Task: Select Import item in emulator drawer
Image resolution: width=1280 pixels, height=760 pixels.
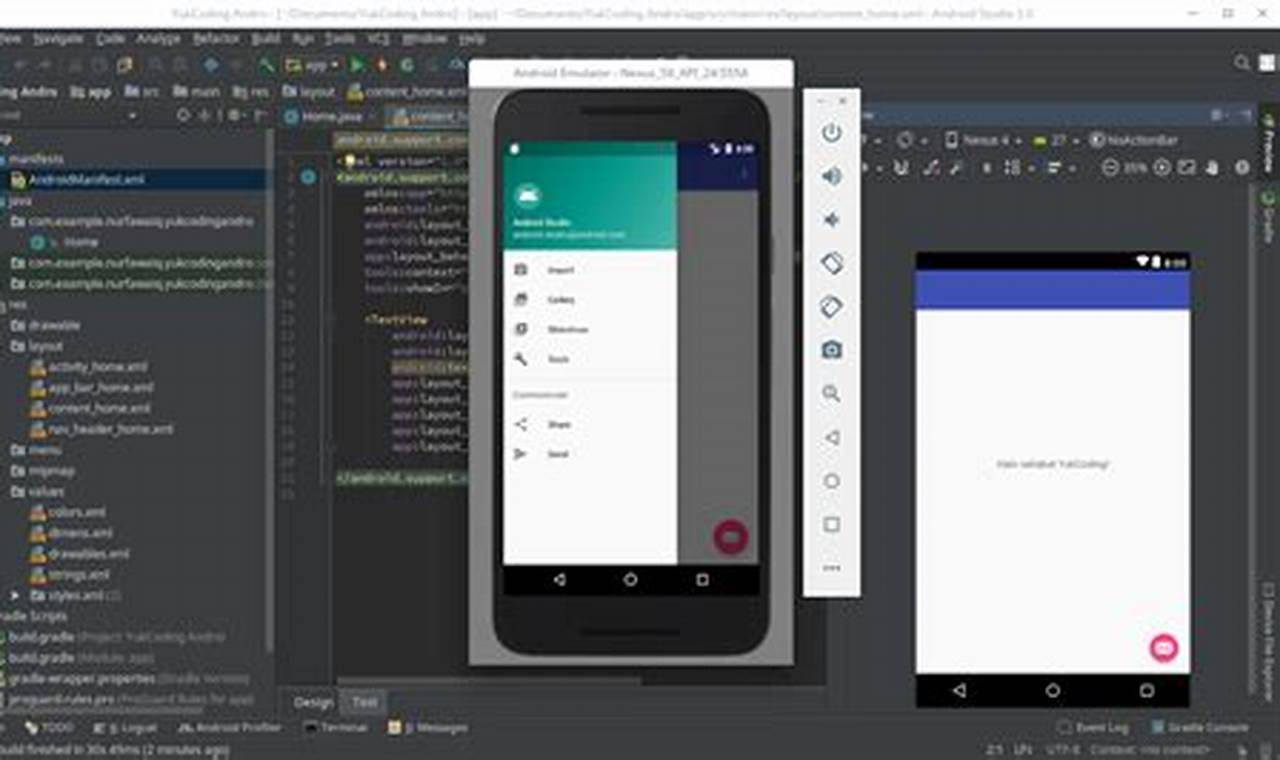Action: 590,270
